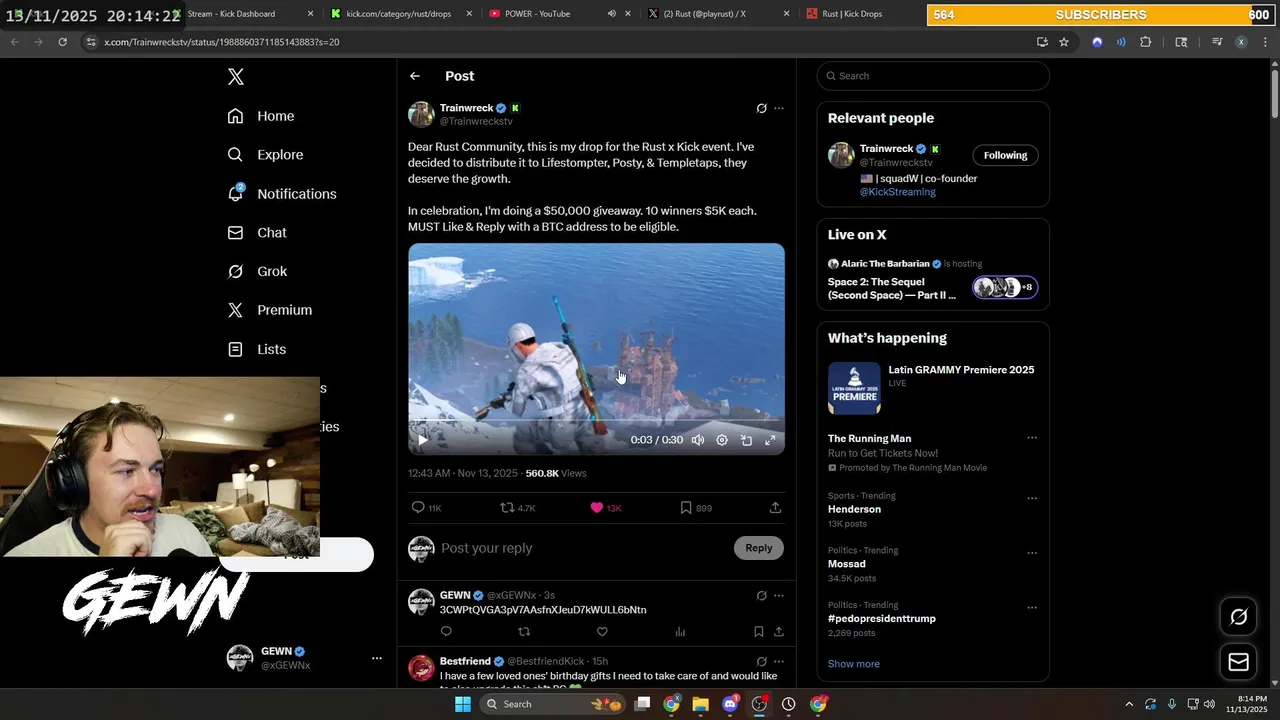Click the Windows taskbar Search box

coord(552,704)
